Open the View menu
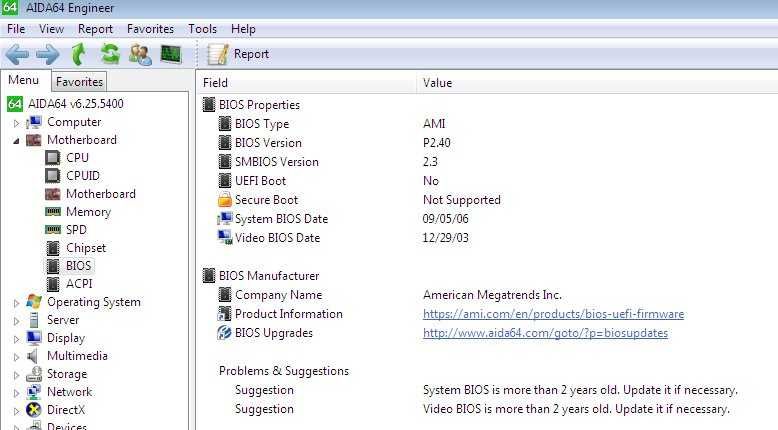Screen dimensions: 778x430 point(51,29)
